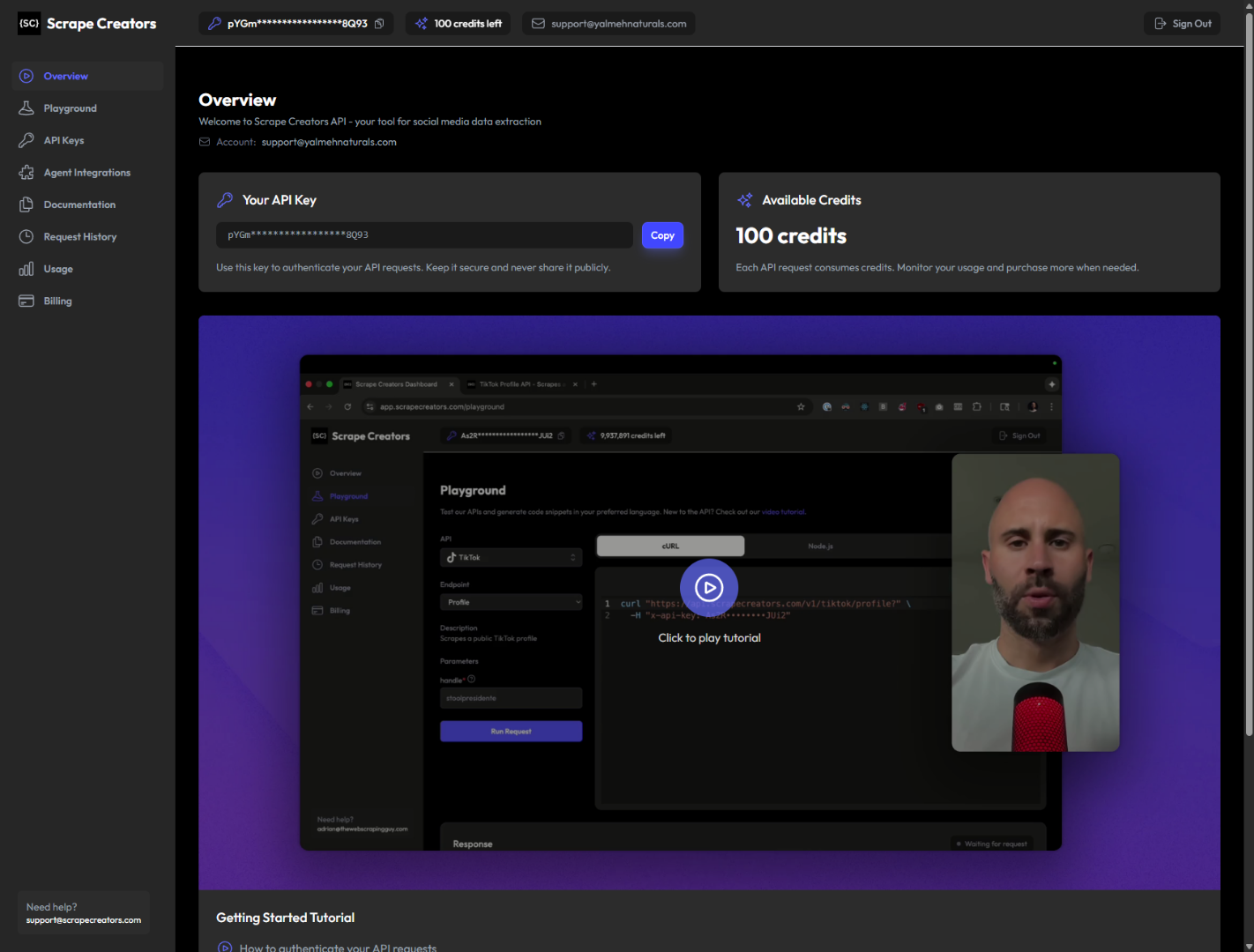
Task: Click the account email under Overview heading
Action: tap(329, 142)
